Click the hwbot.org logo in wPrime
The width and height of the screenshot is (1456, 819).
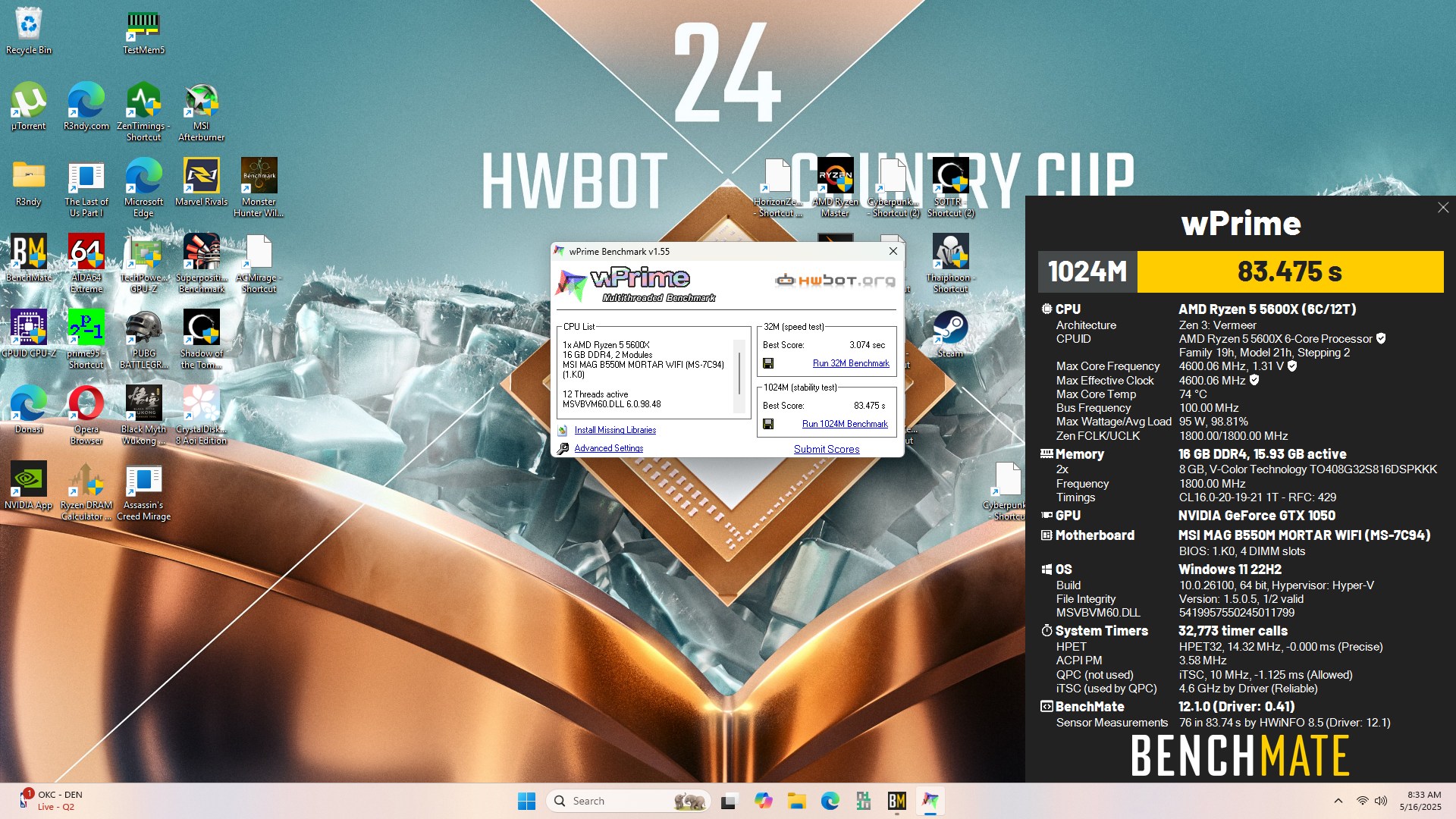tap(835, 281)
